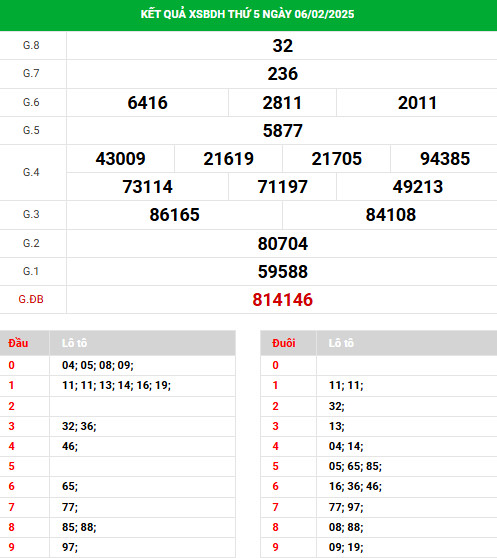This screenshot has width=497, height=558.
Task: Select G.3 number 84108
Action: (390, 215)
